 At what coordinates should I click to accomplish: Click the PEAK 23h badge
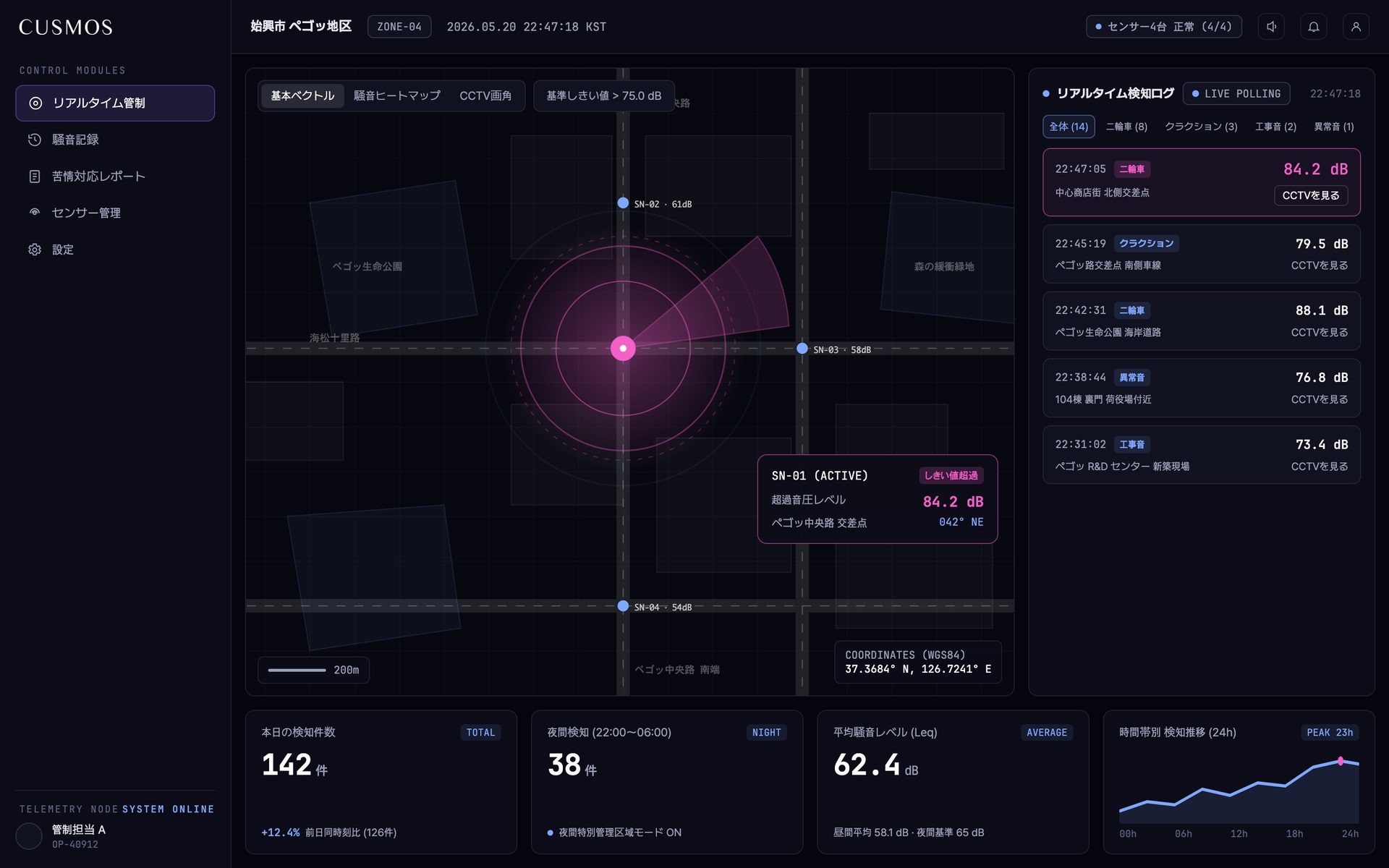[x=1330, y=733]
